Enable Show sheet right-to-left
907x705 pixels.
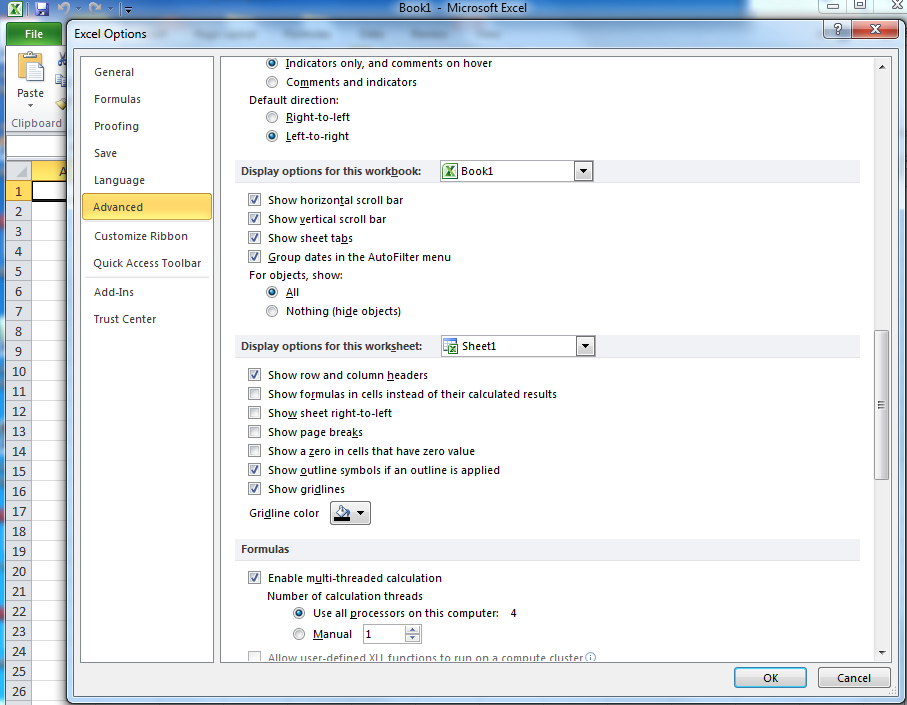[x=255, y=413]
